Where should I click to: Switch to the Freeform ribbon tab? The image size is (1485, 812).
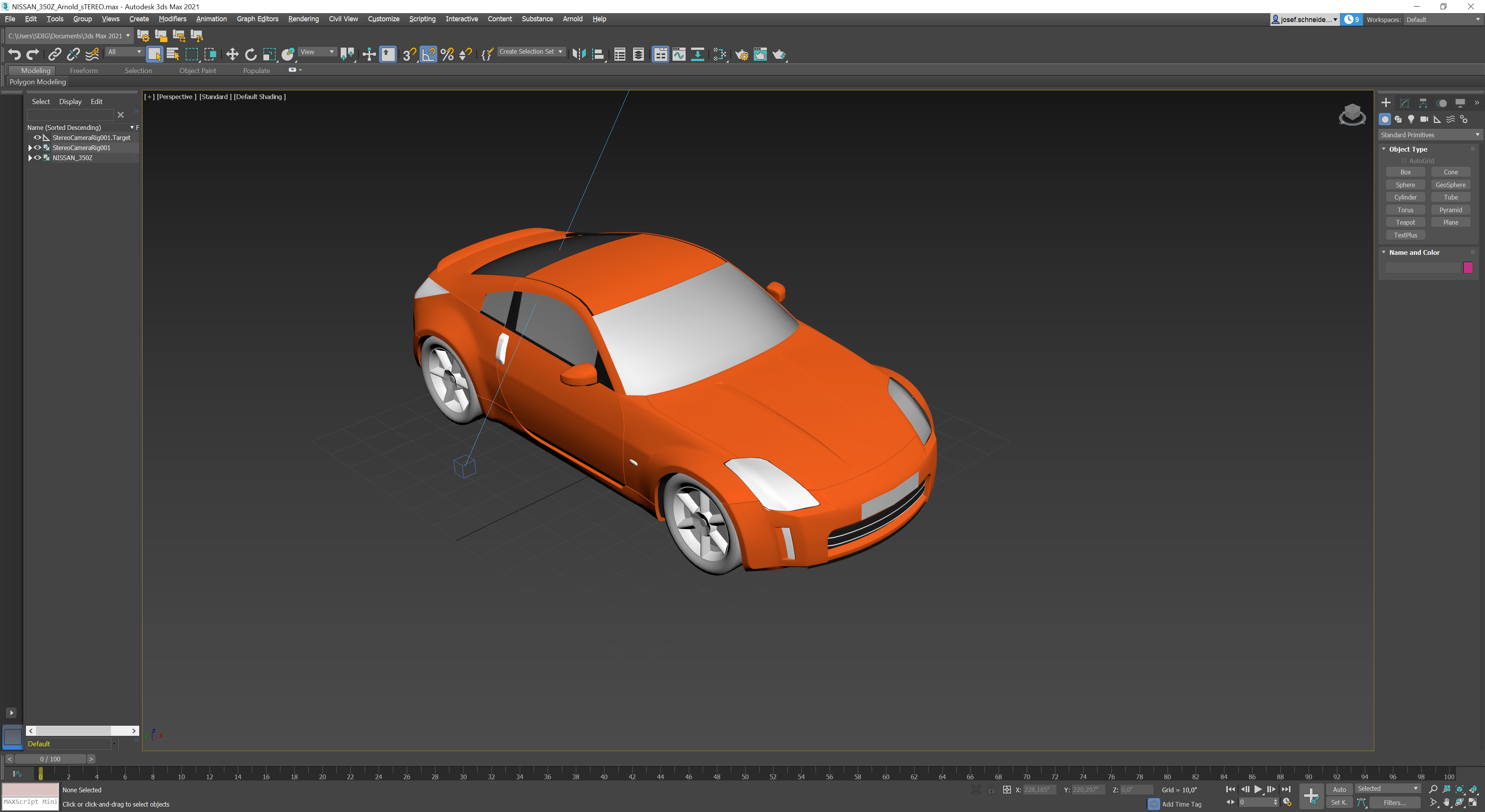tap(84, 70)
